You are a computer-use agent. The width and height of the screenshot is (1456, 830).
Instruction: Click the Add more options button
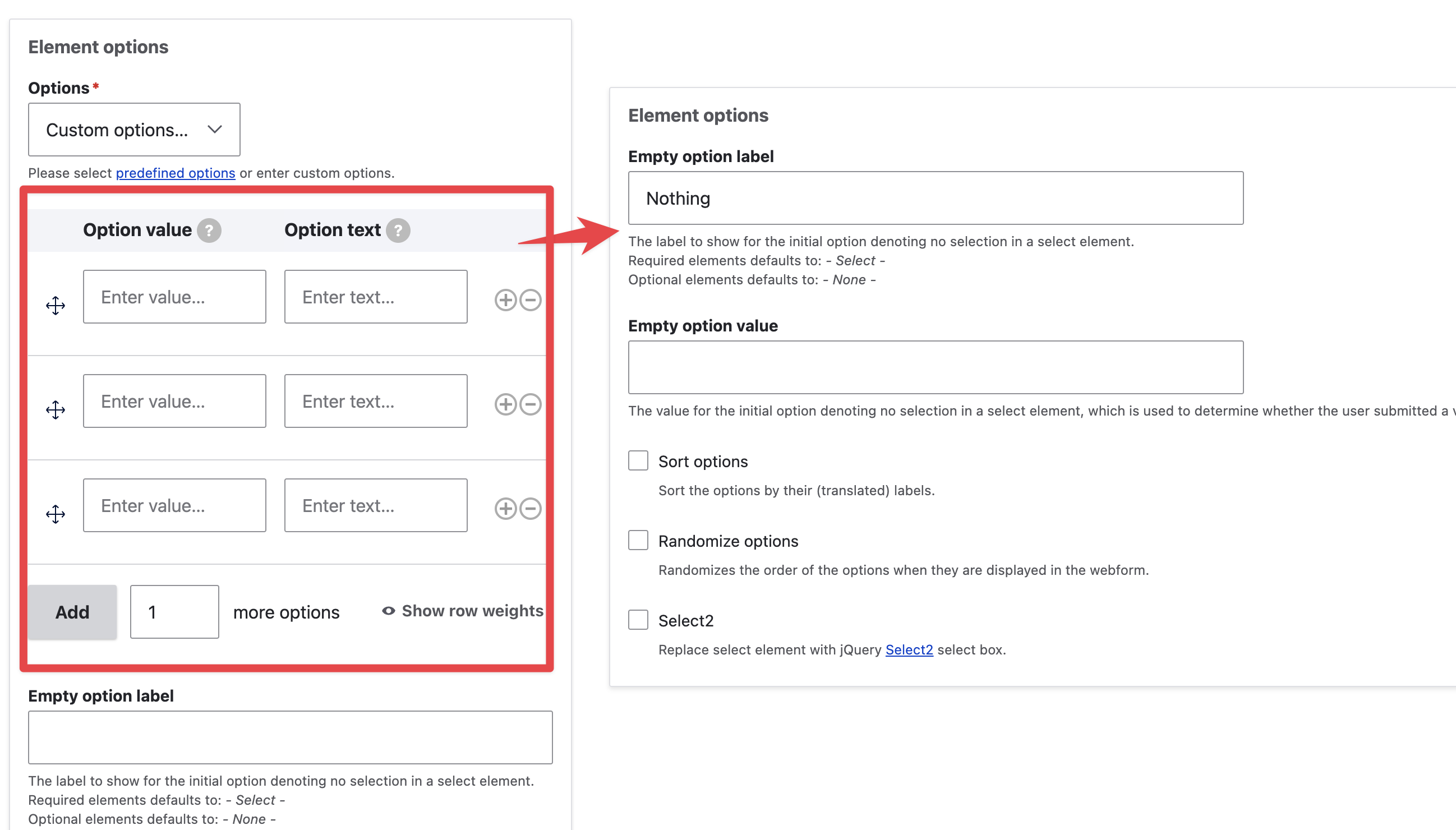click(73, 611)
